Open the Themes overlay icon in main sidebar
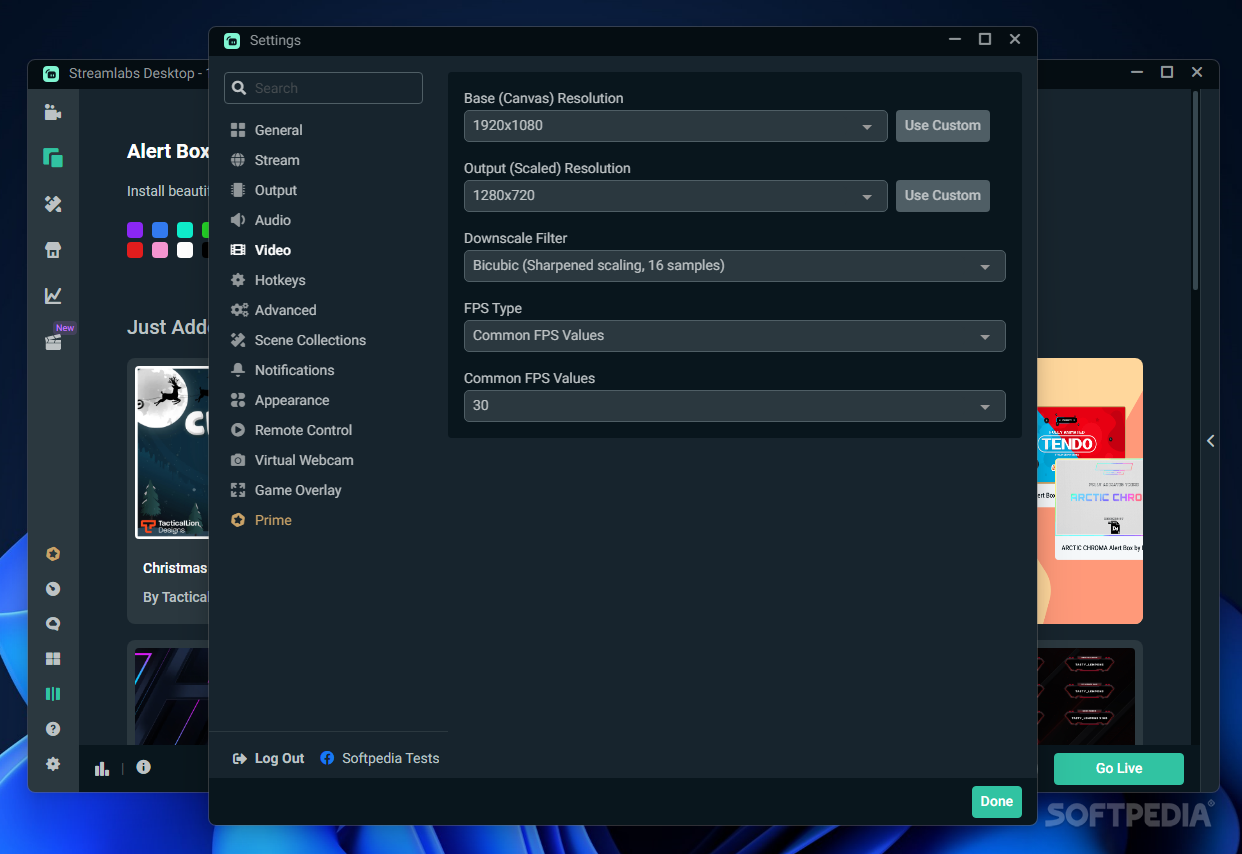1242x854 pixels. point(53,158)
